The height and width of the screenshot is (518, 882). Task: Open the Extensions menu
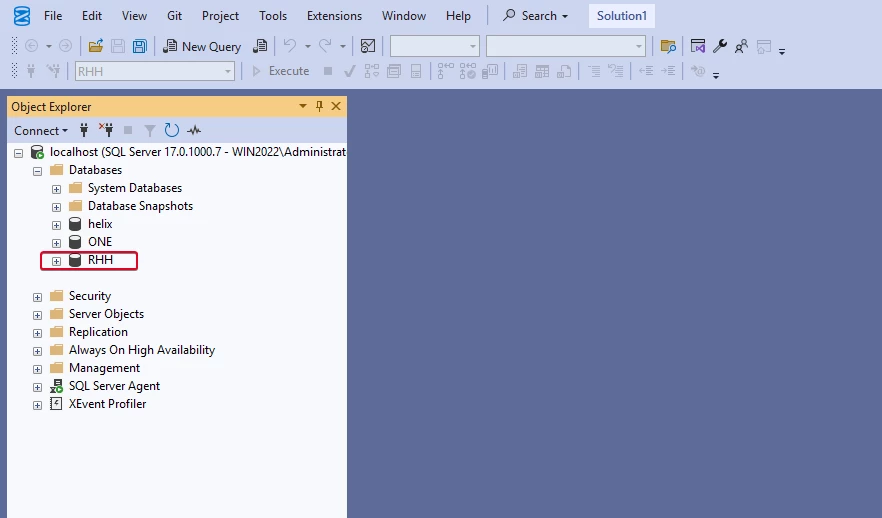[334, 16]
